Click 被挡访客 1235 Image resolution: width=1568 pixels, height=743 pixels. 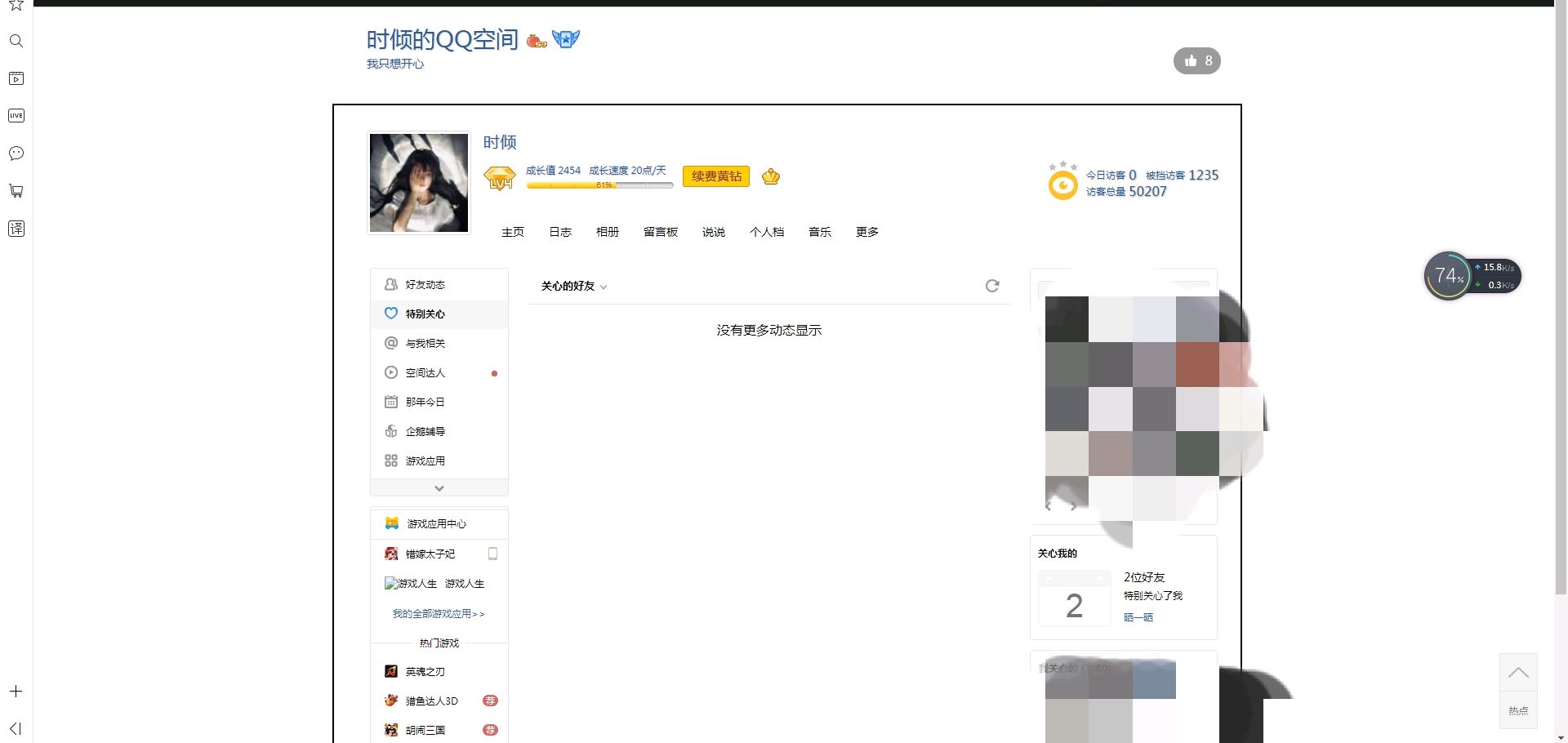click(1182, 176)
